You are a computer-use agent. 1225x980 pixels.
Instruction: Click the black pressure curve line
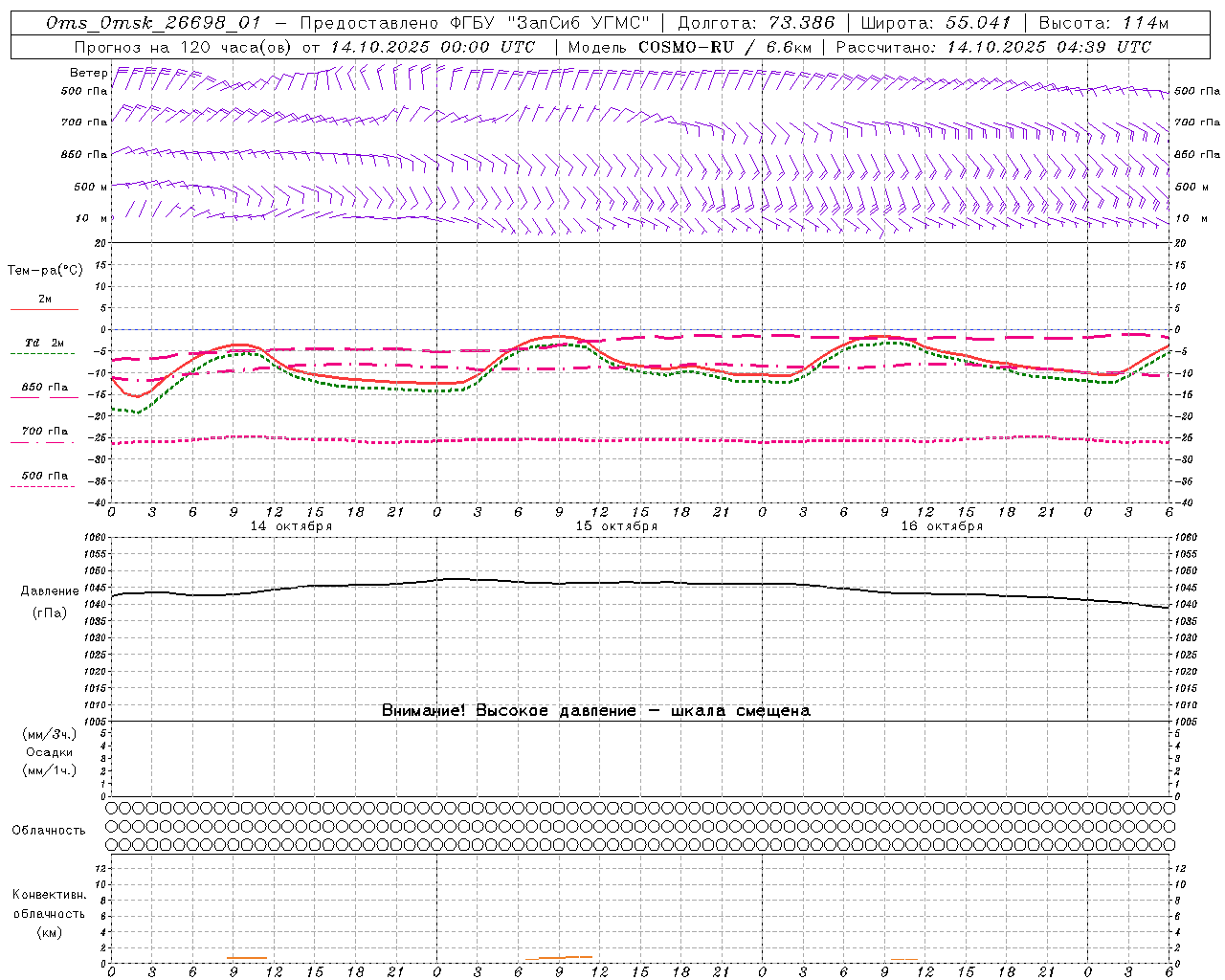(639, 583)
